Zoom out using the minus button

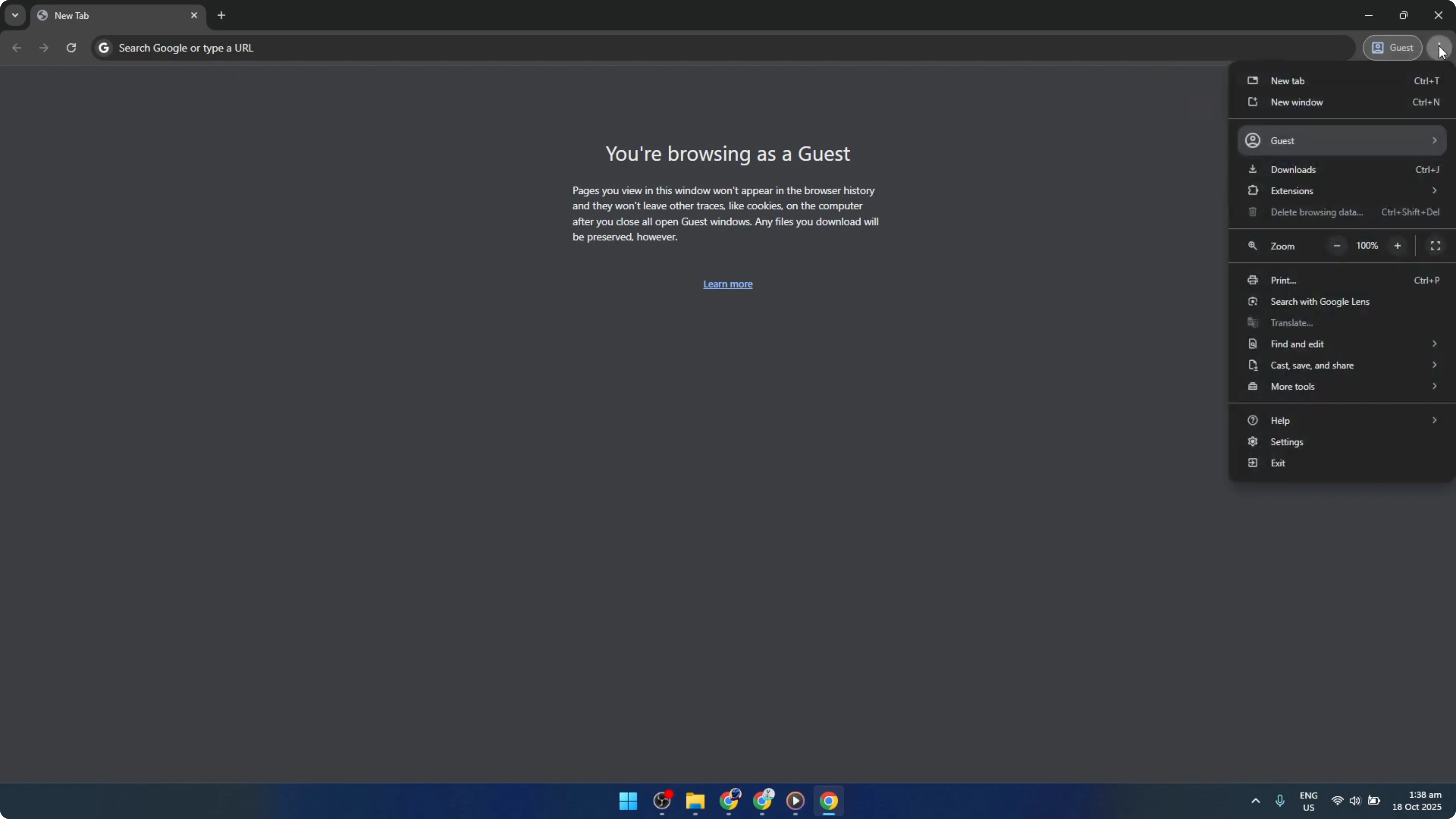[1337, 246]
